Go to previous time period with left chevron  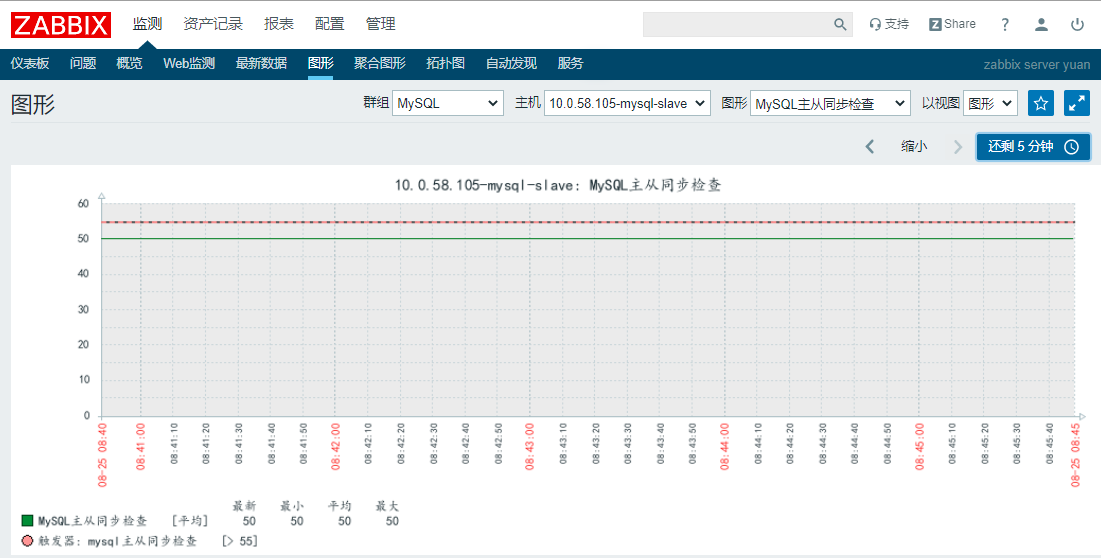coord(870,147)
